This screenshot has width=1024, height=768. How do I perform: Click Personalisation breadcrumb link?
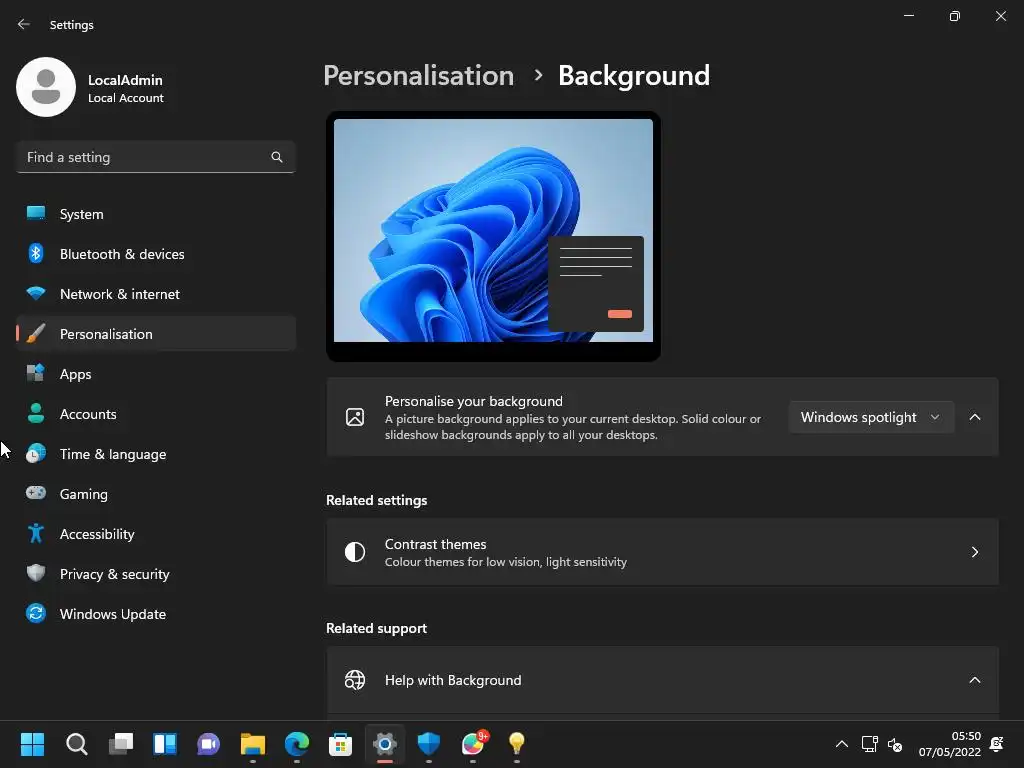tap(419, 76)
